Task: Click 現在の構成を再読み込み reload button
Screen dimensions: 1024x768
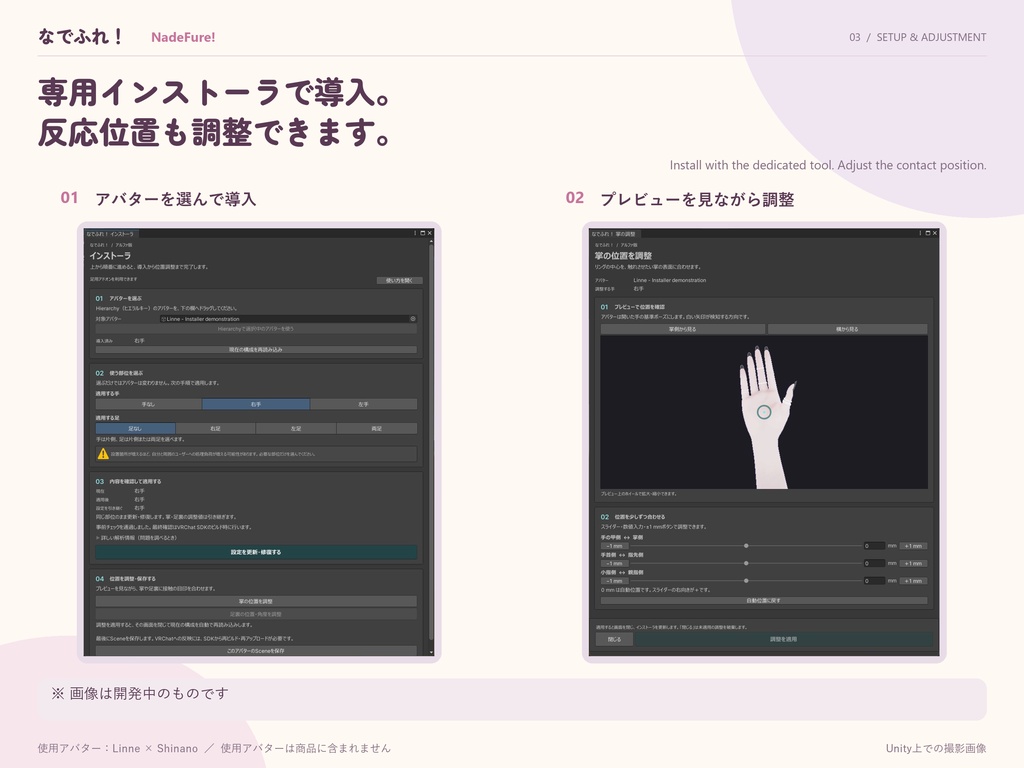Action: click(x=256, y=349)
